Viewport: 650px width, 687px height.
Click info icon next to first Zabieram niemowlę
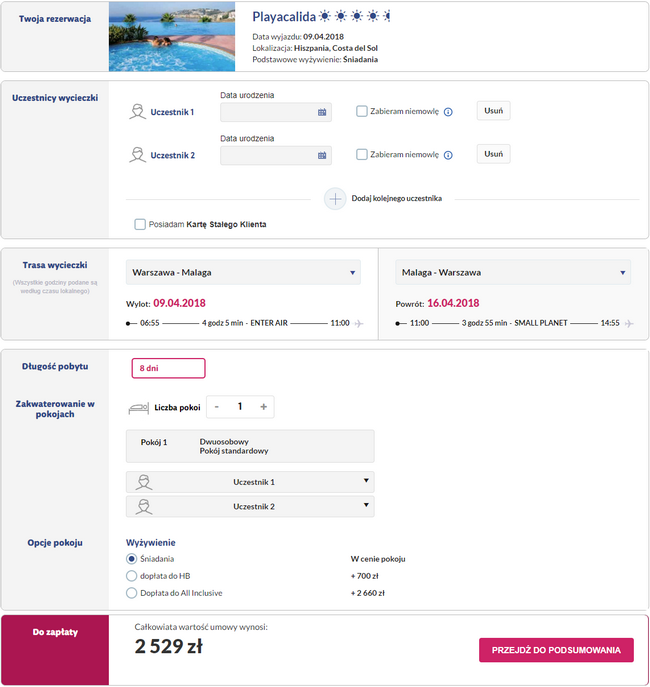pos(448,112)
